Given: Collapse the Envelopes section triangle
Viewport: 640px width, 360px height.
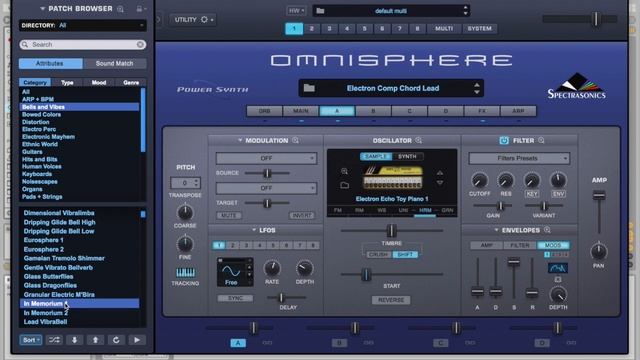Looking at the screenshot, I should point(496,230).
